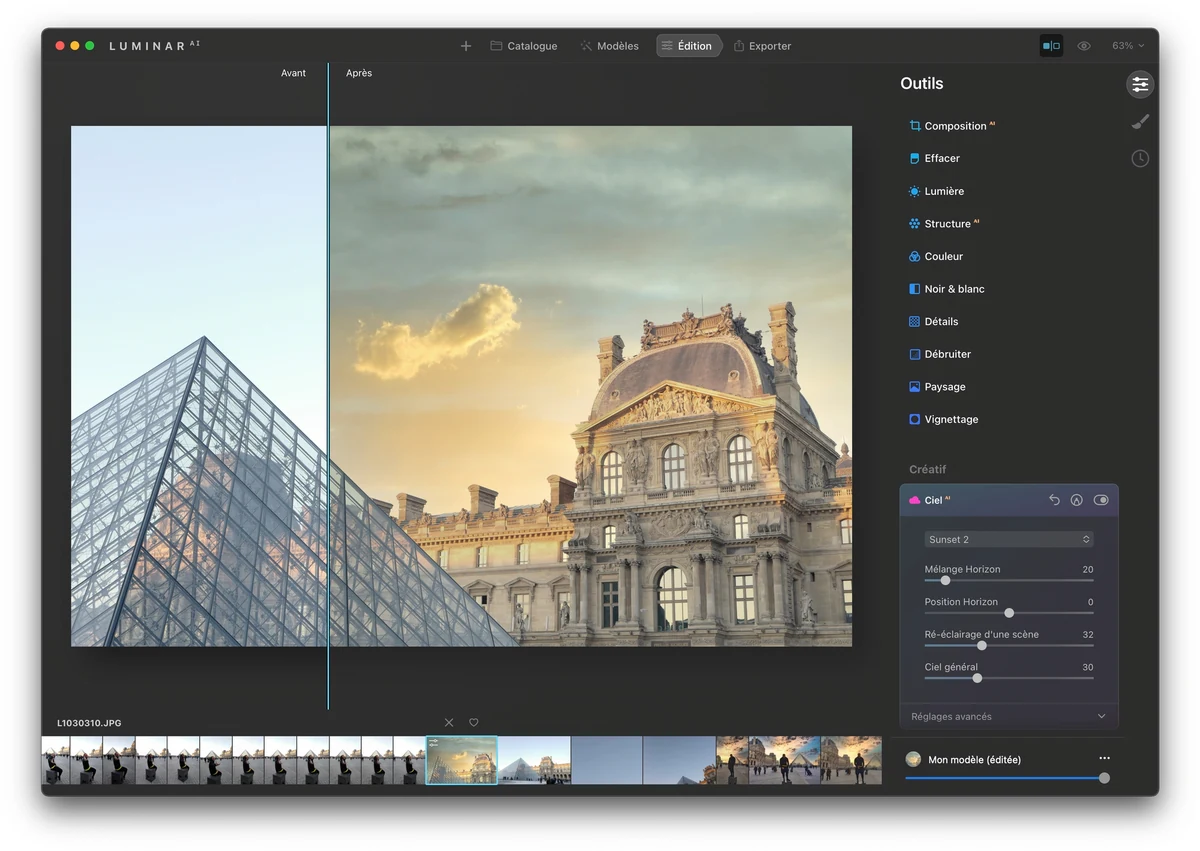This screenshot has width=1200, height=851.
Task: Click the Ré-éclairage value 32
Action: pos(1088,634)
